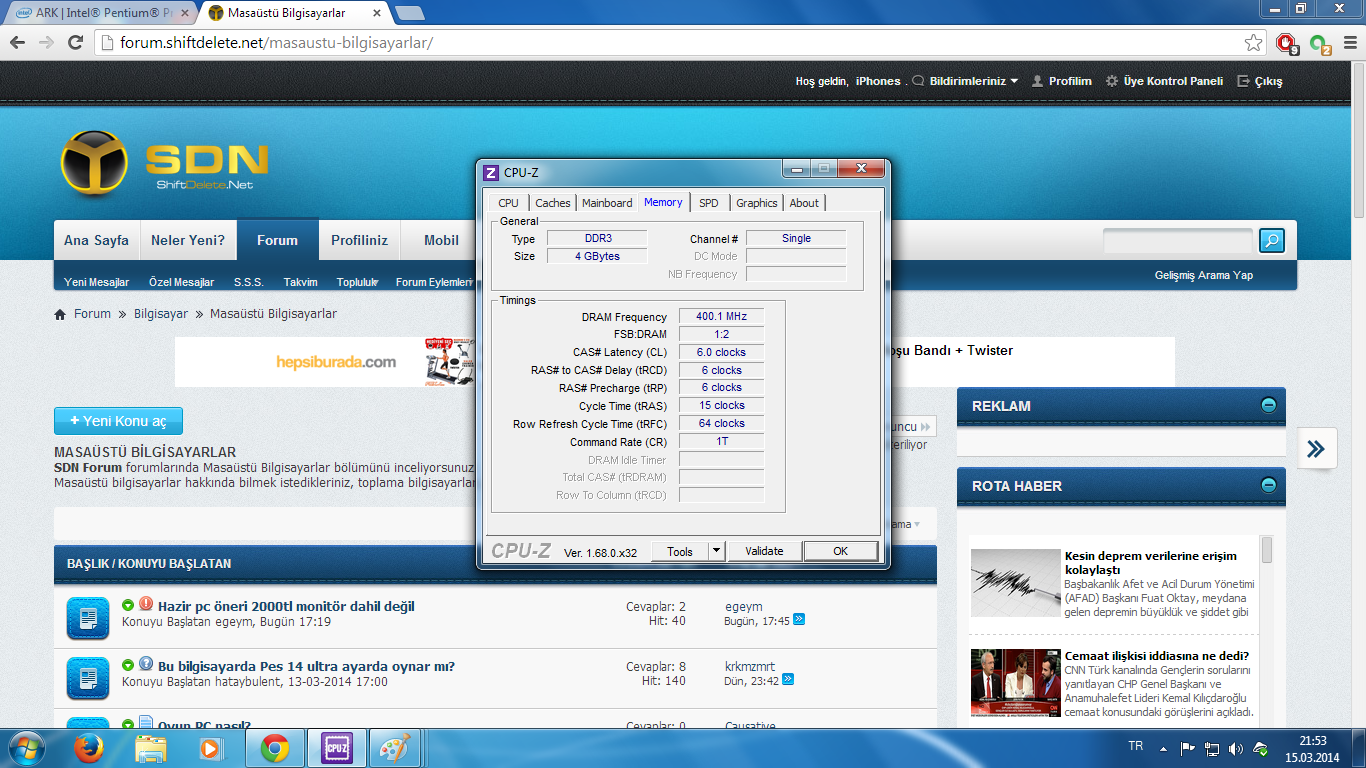Go to last post of 'Pes 14 ultra' thread
The height and width of the screenshot is (768, 1366).
click(x=788, y=680)
